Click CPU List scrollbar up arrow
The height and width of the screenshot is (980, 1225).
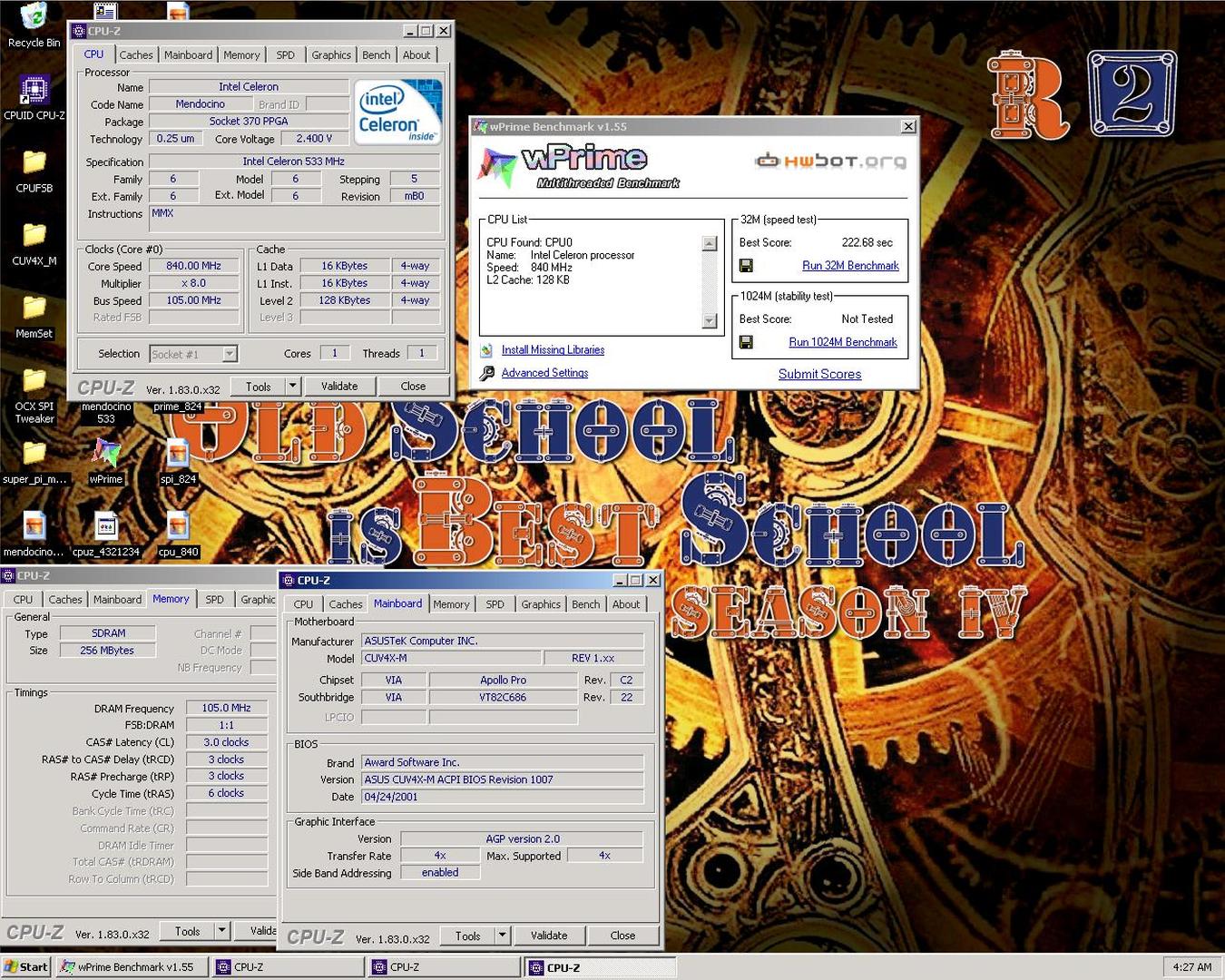(710, 243)
